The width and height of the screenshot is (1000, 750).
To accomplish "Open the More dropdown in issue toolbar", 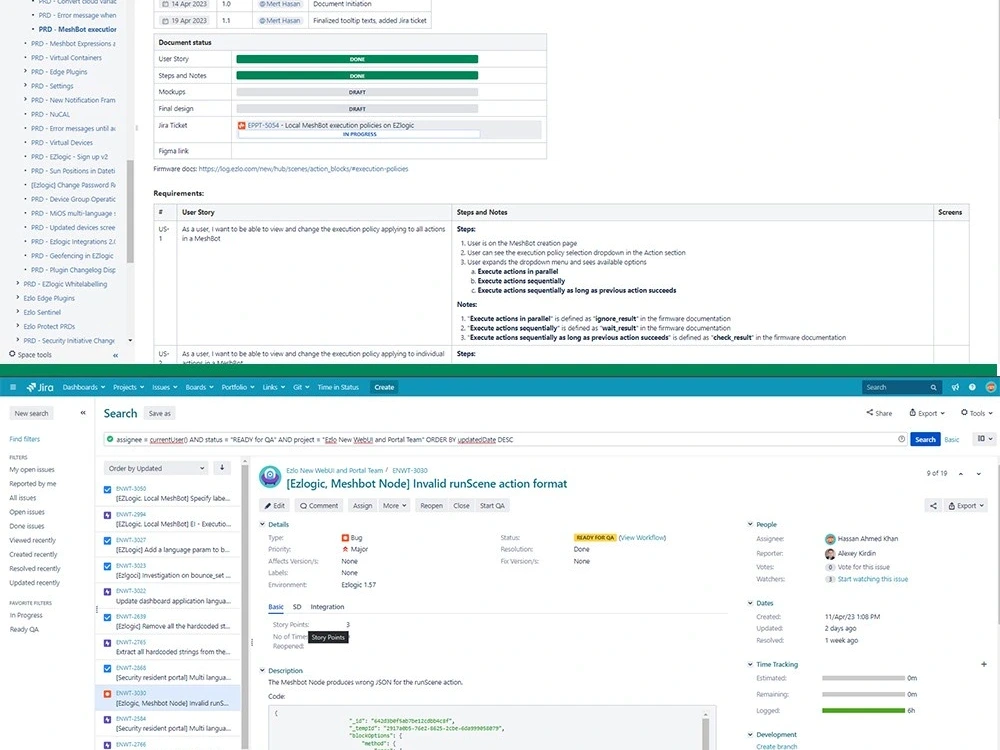I will pos(394,506).
